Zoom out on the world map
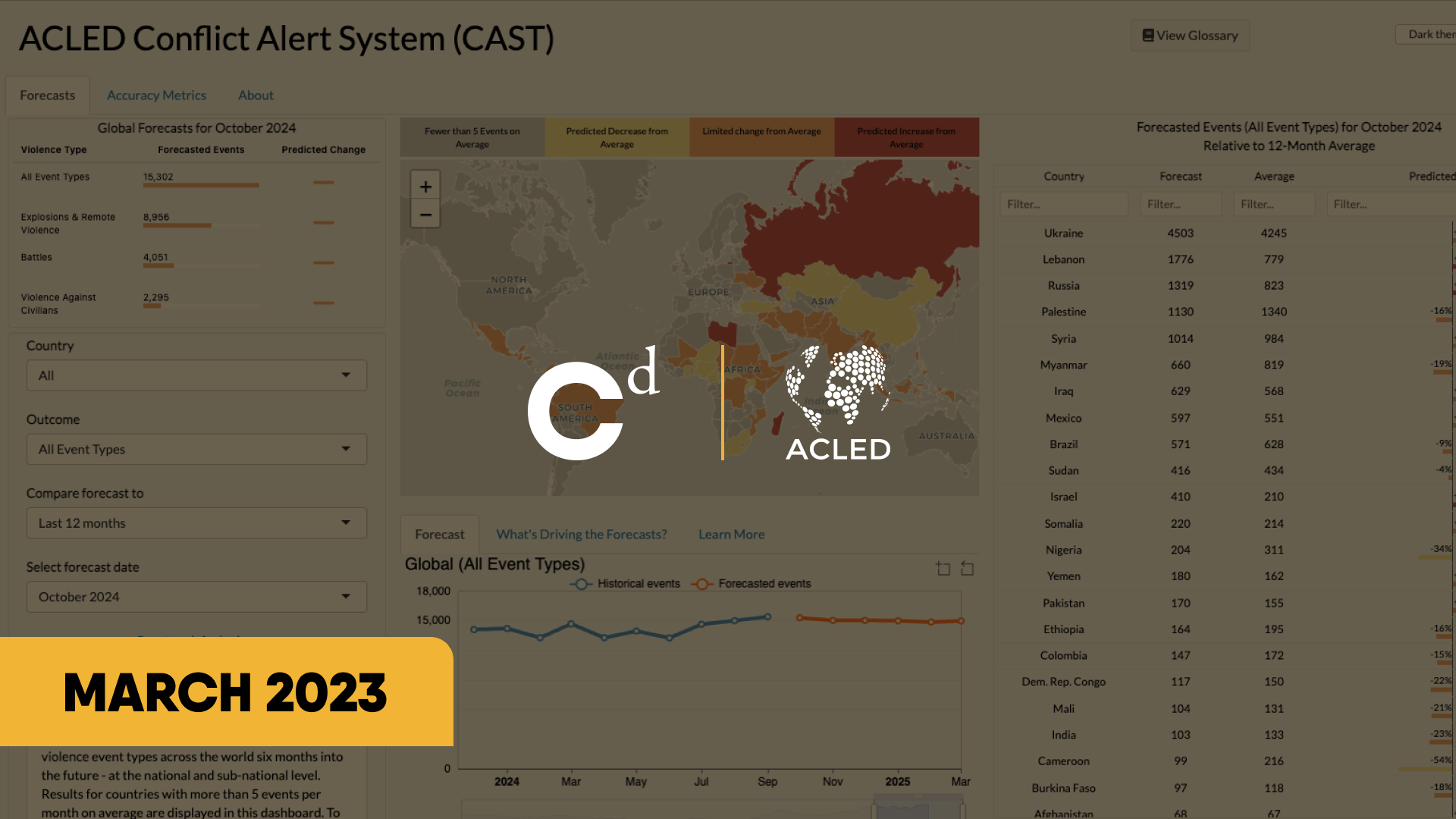This screenshot has width=1456, height=819. point(425,215)
